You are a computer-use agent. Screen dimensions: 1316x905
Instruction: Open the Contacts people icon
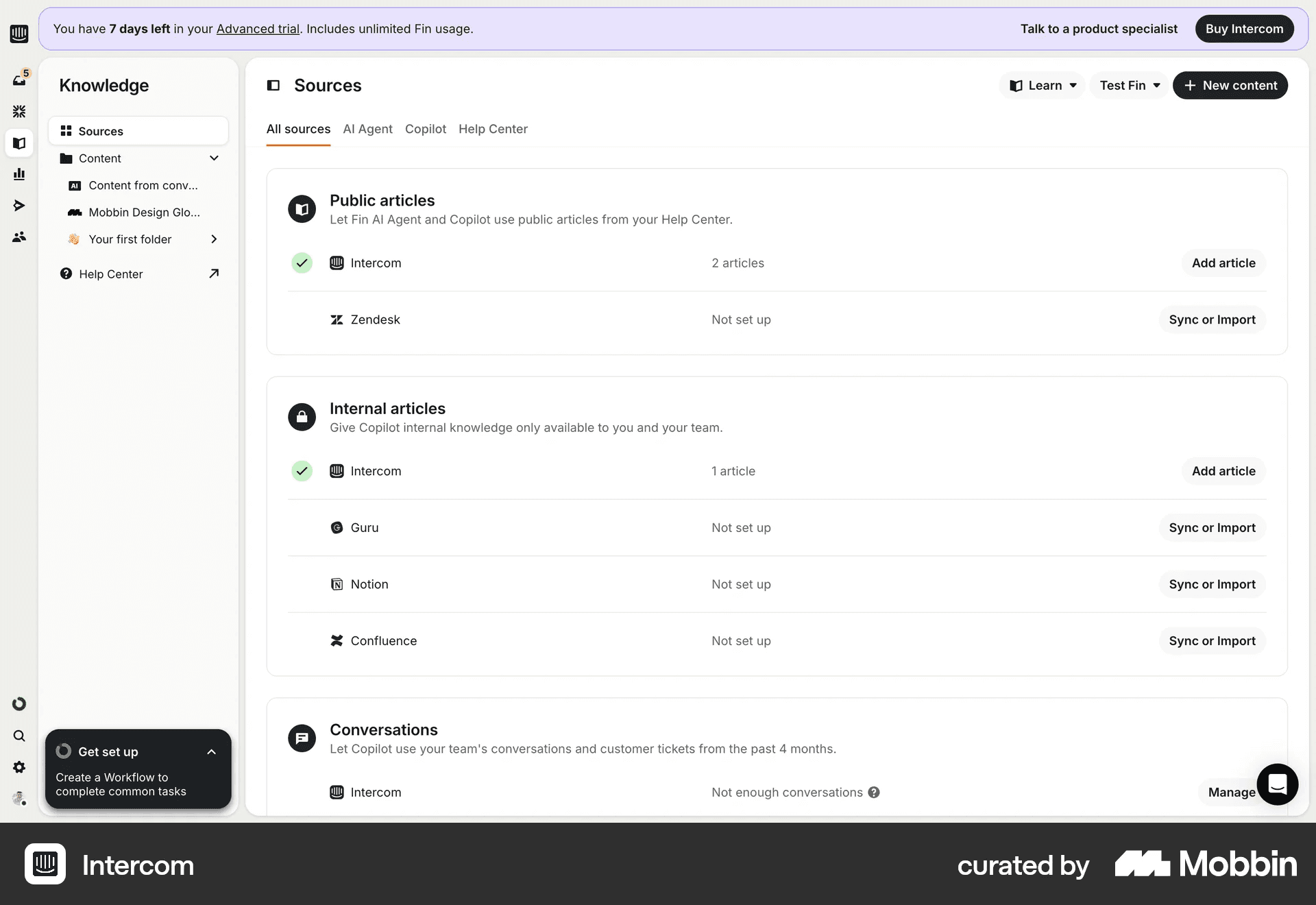[x=19, y=237]
